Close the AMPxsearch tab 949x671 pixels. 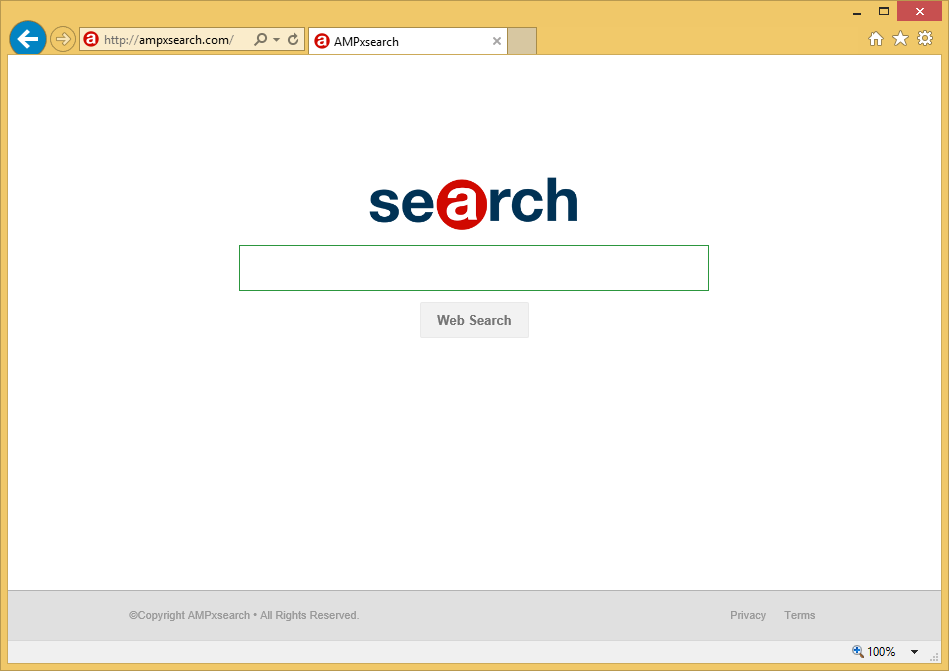coord(497,41)
